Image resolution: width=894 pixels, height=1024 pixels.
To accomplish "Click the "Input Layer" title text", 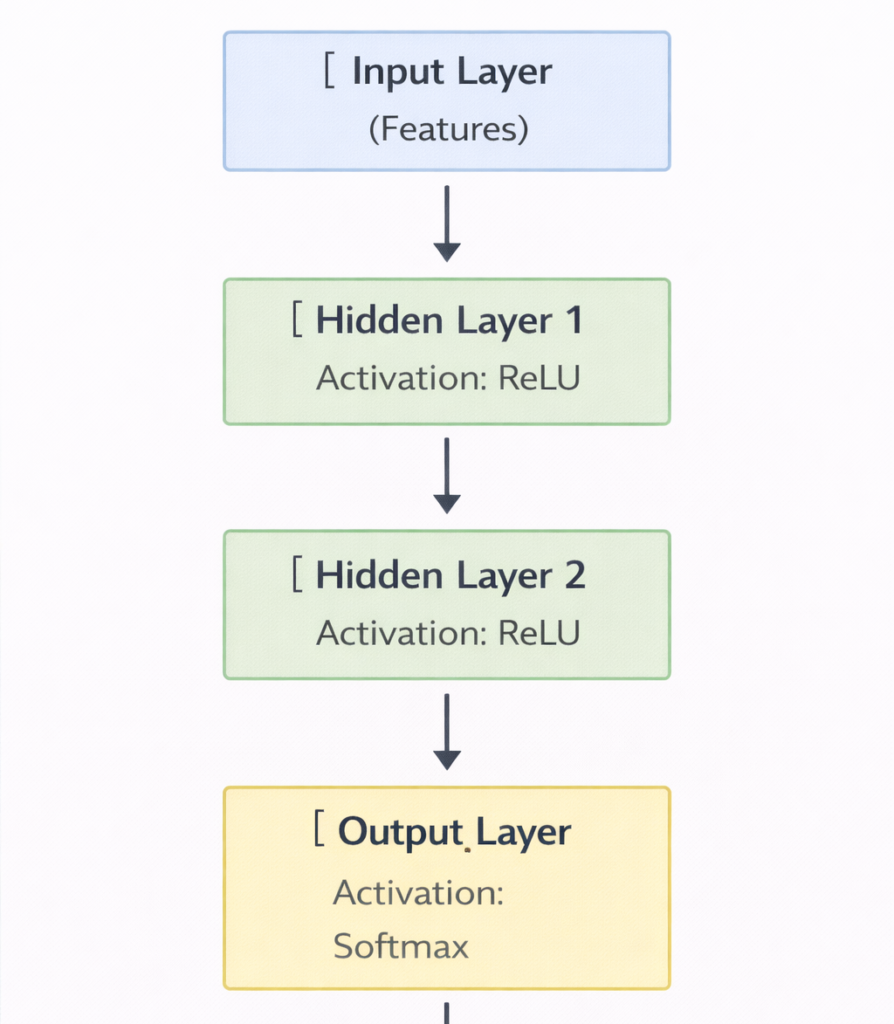I will tap(452, 73).
